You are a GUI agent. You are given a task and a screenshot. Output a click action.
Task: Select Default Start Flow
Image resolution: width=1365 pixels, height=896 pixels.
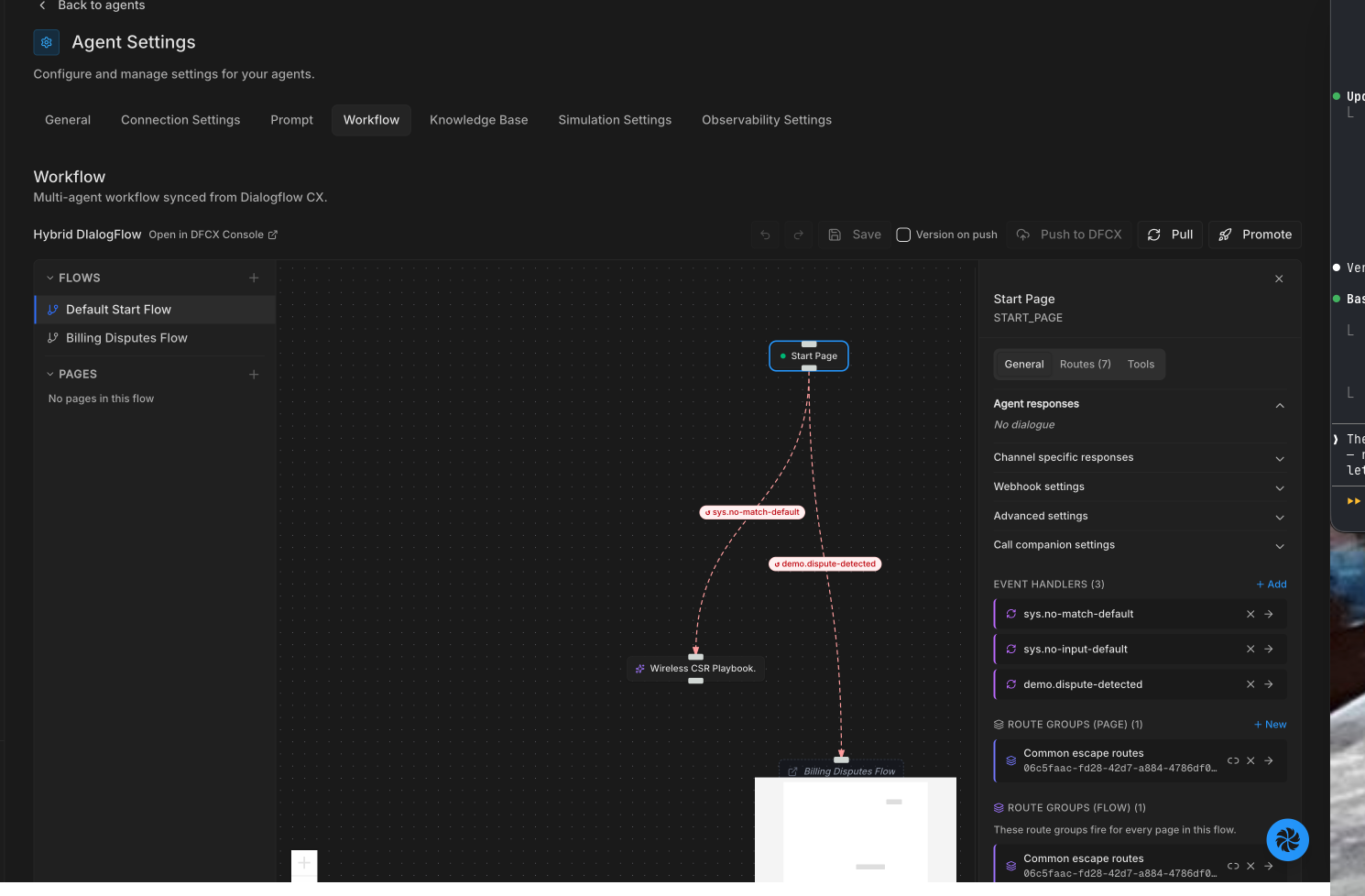tap(155, 310)
